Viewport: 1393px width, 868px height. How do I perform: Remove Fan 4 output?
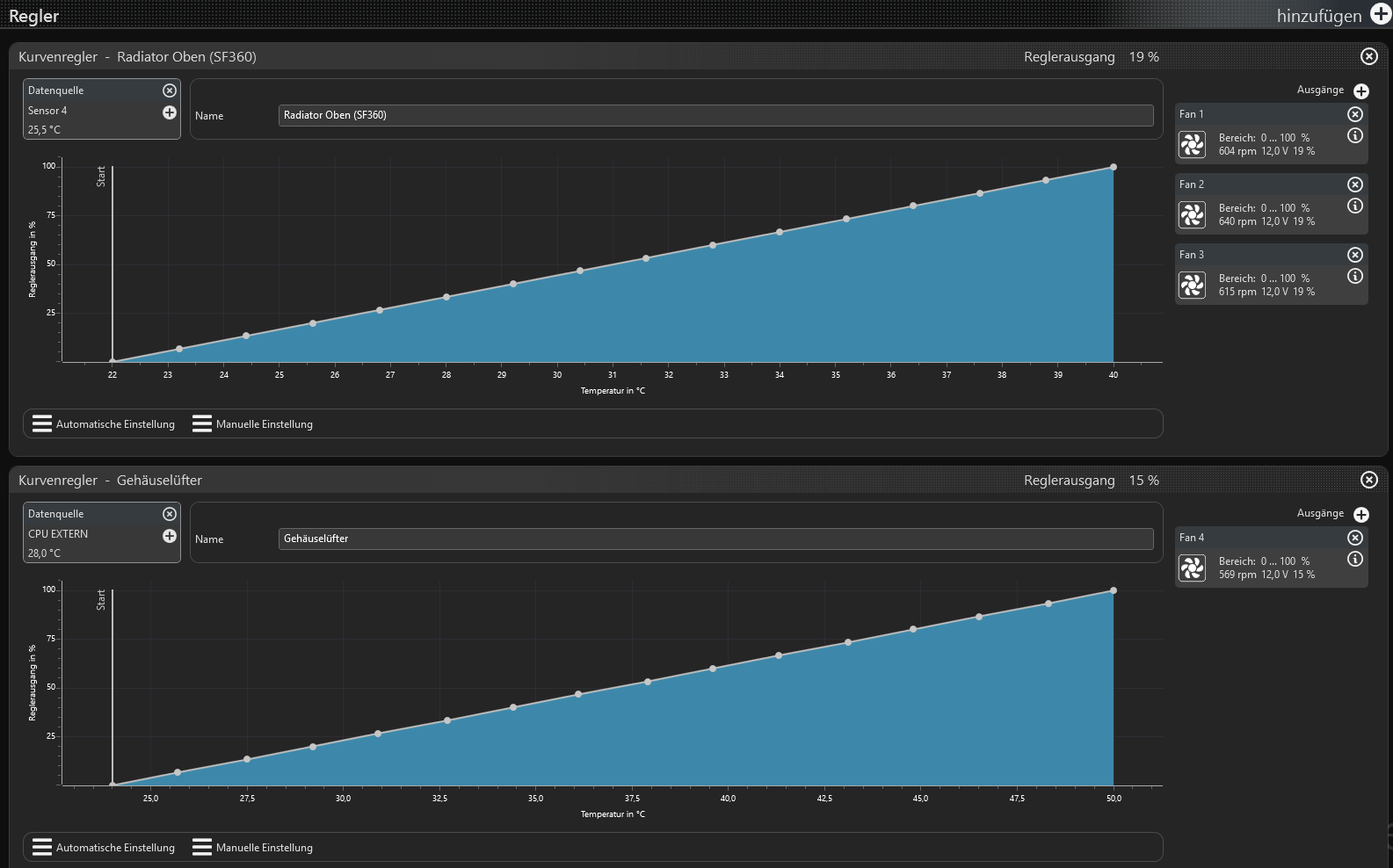1355,538
